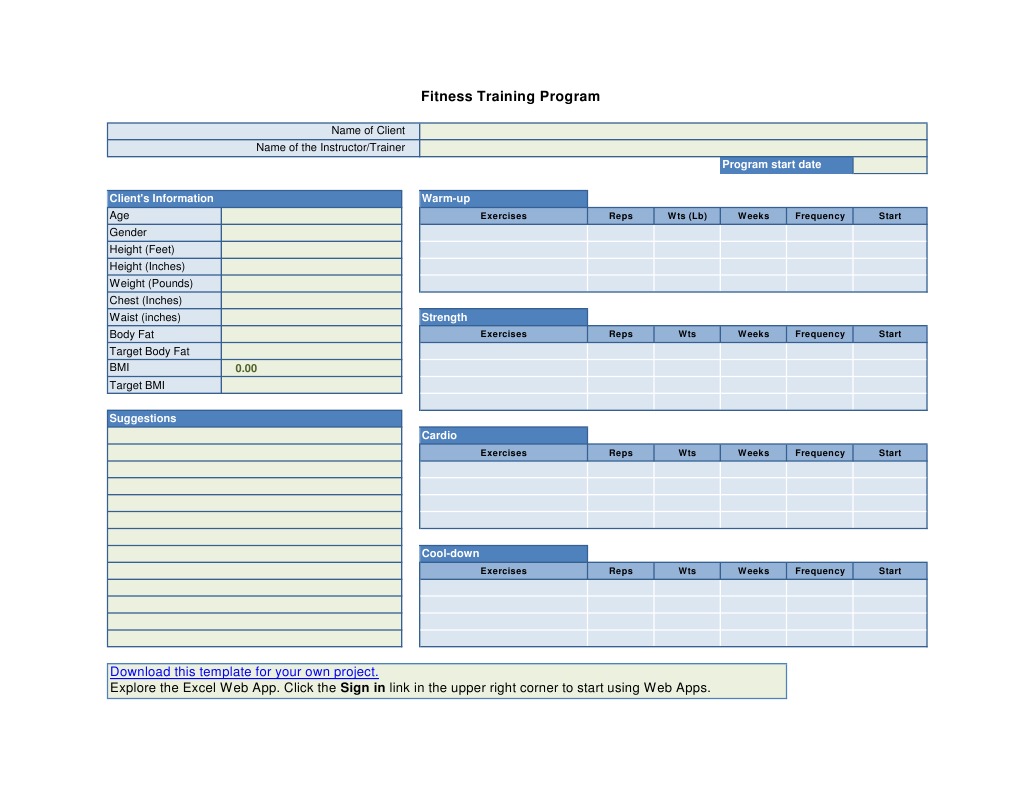The image size is (1023, 791).
Task: Select the Target Body Fat input cell
Action: click(x=311, y=351)
